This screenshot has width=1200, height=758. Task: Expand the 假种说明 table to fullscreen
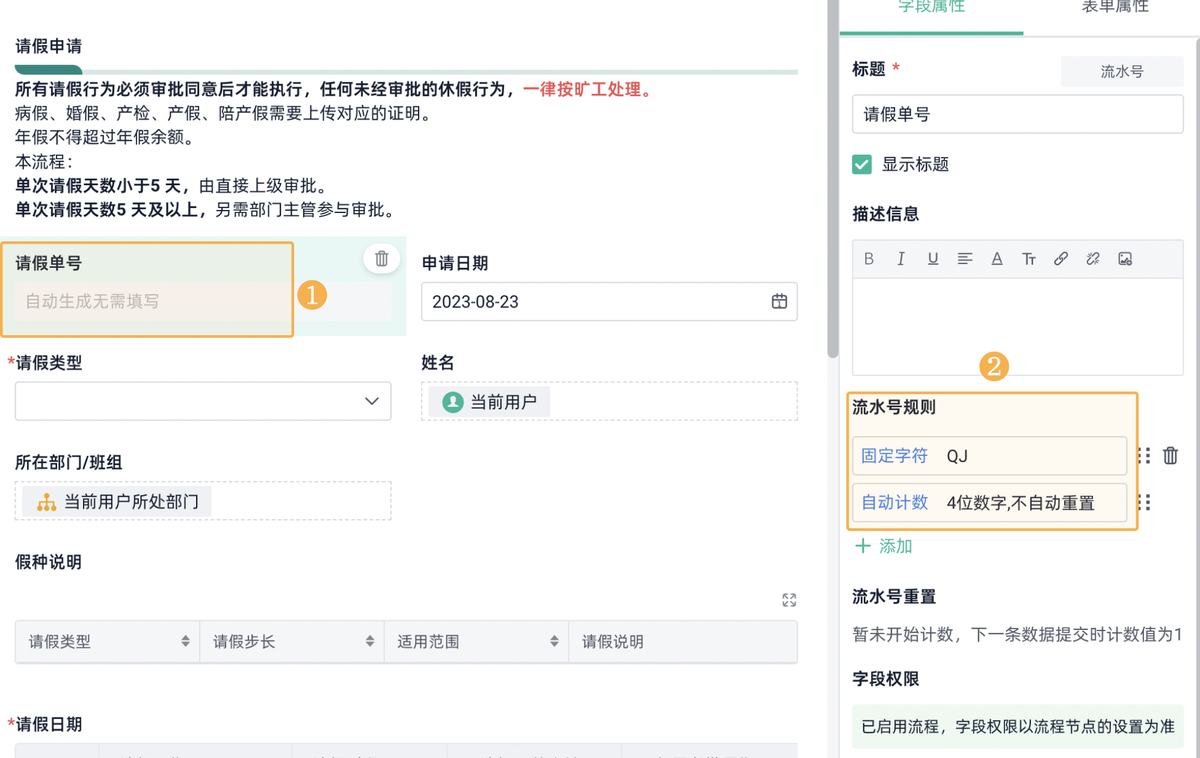click(x=788, y=600)
